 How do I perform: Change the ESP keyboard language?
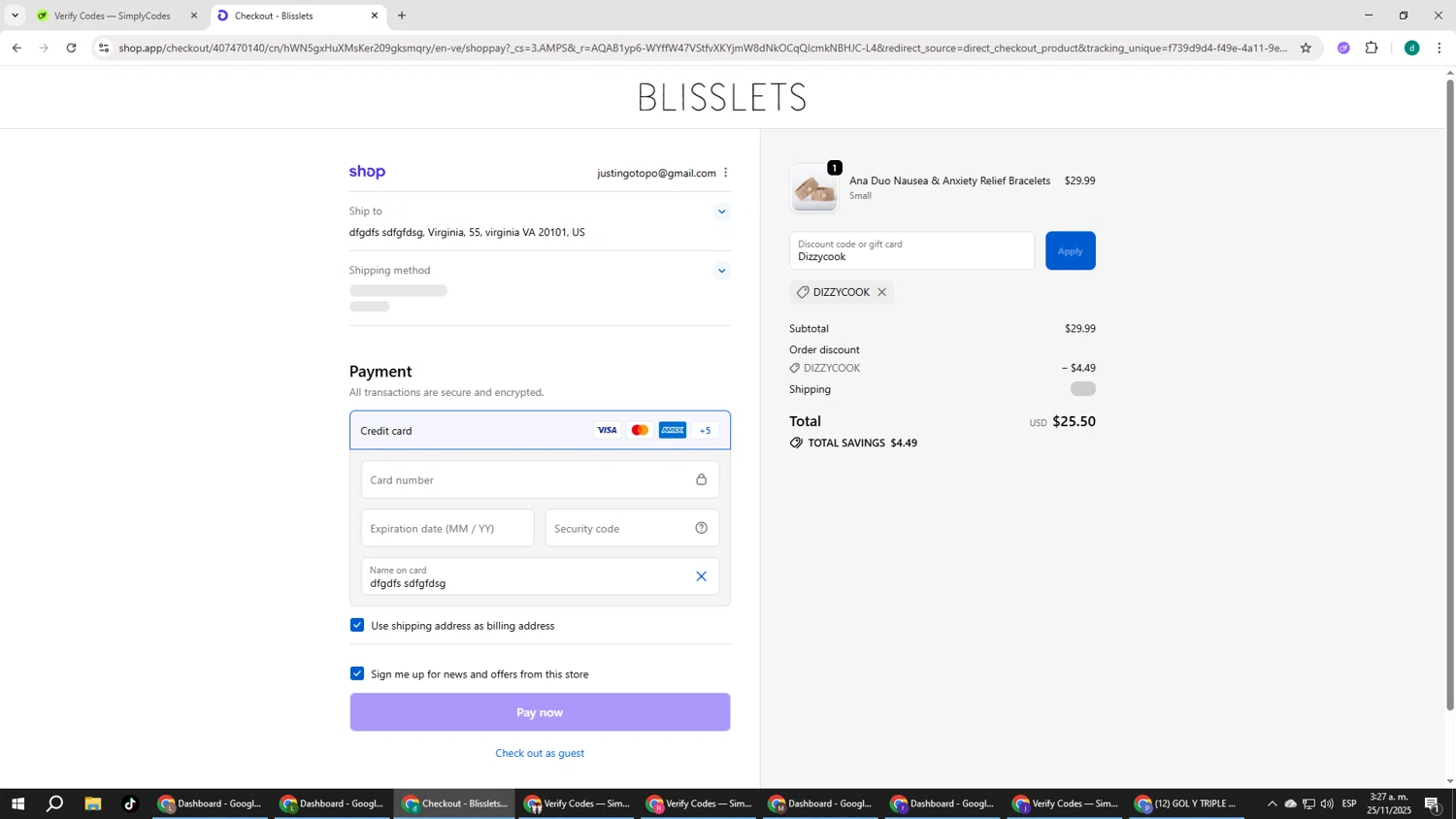[1349, 803]
